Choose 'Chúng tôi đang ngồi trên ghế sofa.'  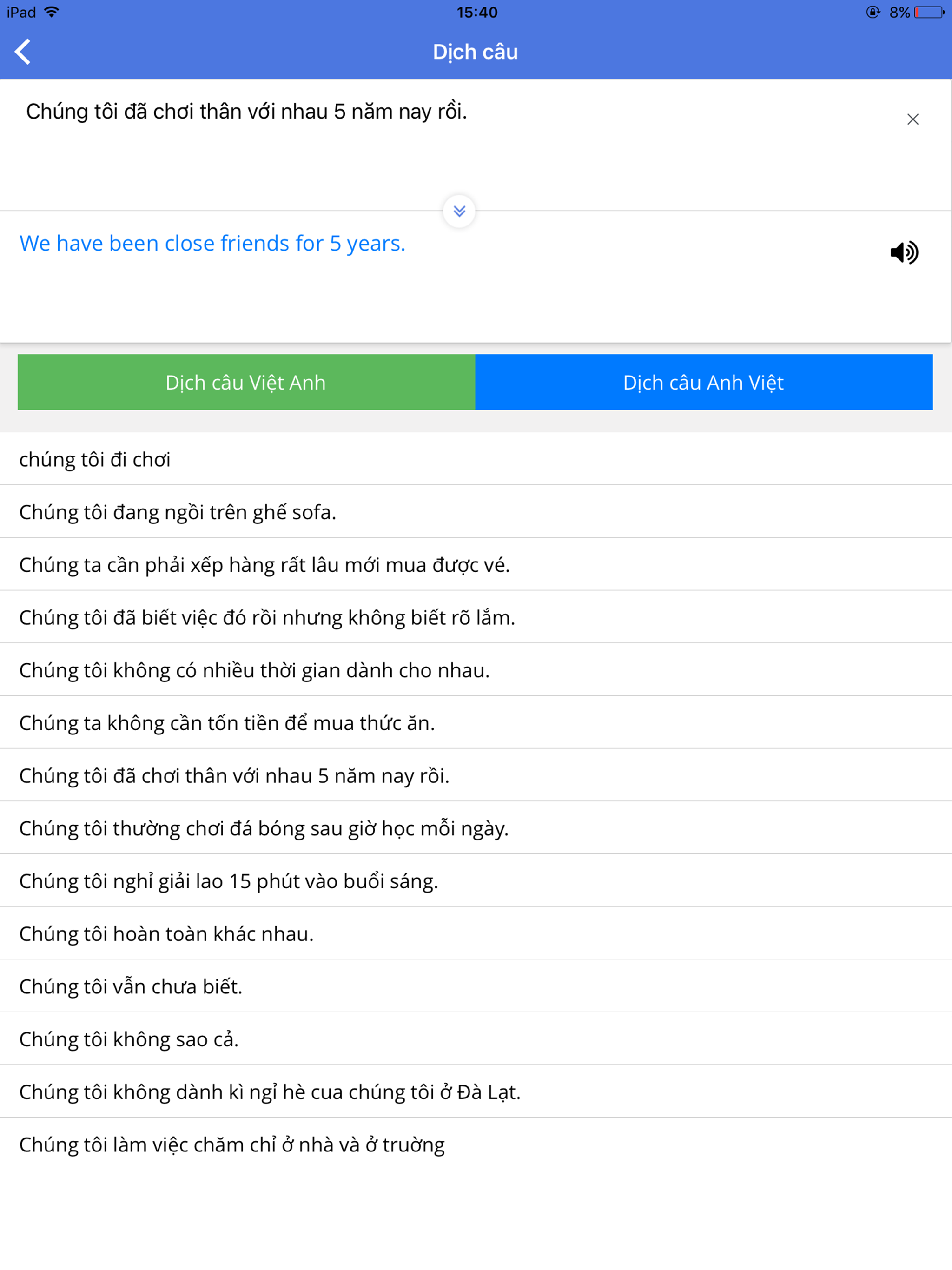coord(476,511)
